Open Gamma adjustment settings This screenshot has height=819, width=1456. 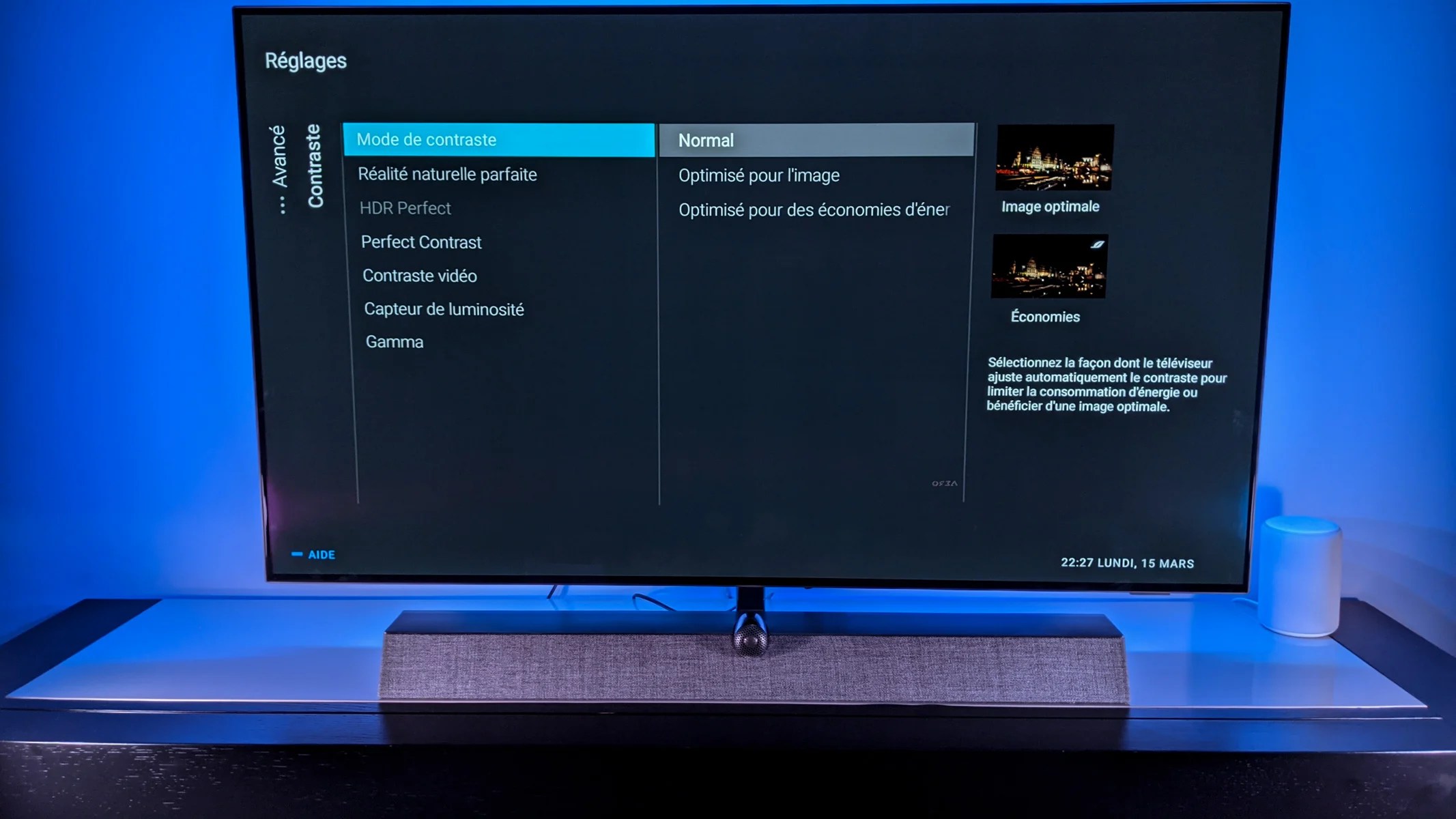pyautogui.click(x=395, y=342)
